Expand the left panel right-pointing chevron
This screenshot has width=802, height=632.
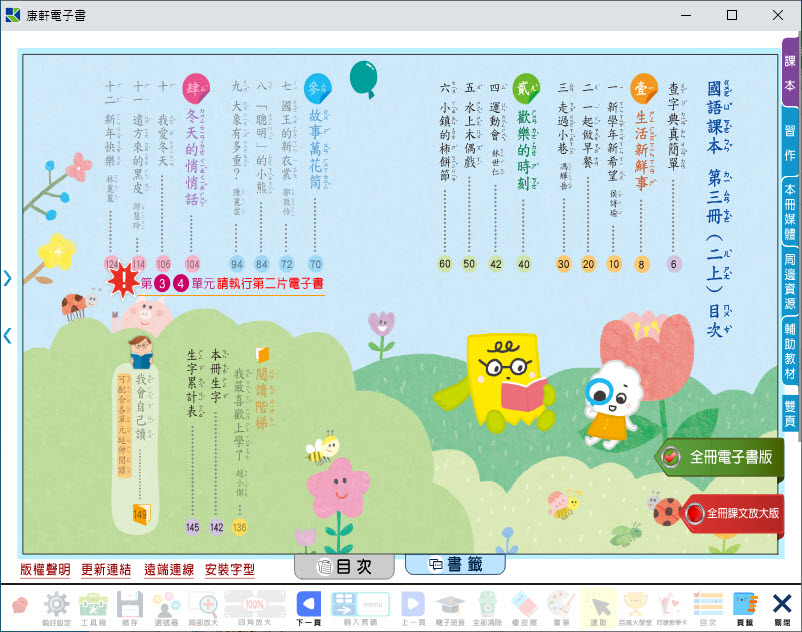pyautogui.click(x=7, y=278)
